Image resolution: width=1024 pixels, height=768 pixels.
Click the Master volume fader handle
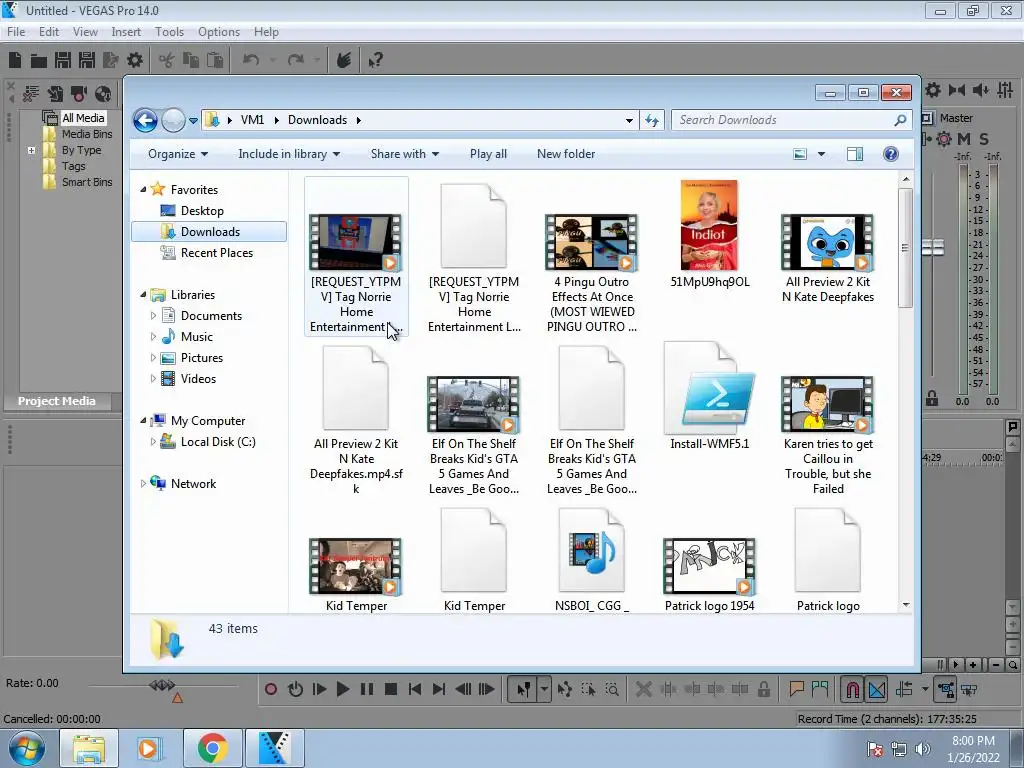(933, 247)
